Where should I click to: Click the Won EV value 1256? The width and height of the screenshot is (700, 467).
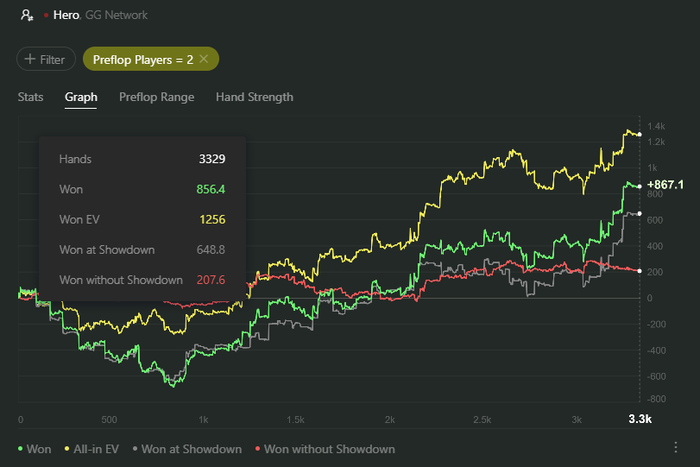click(212, 219)
